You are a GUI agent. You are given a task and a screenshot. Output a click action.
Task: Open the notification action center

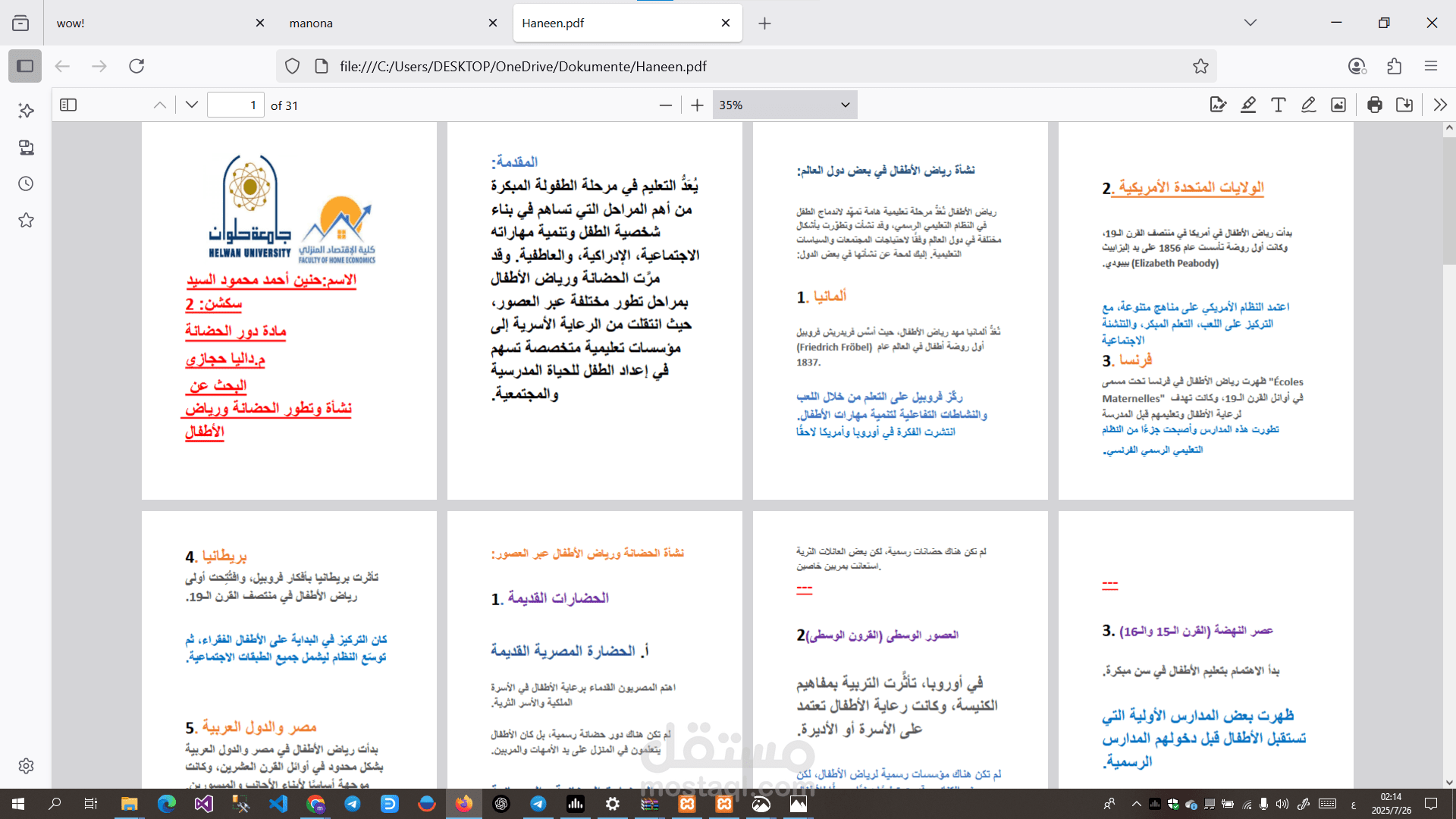(1431, 804)
